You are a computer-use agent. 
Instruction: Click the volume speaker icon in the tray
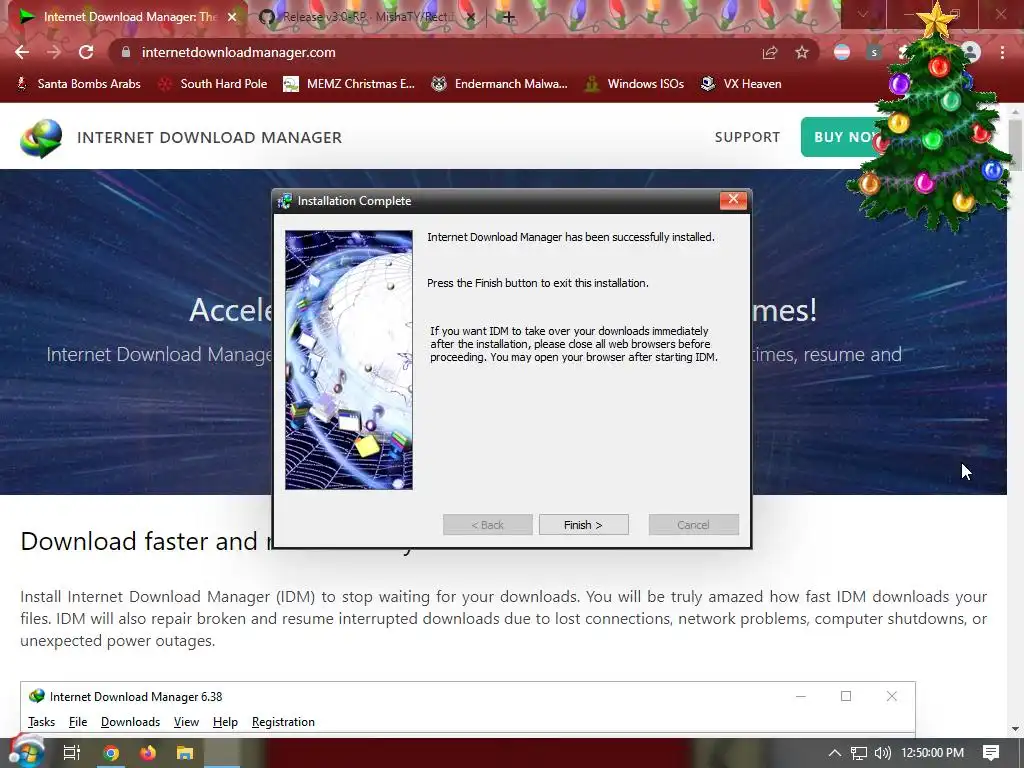(x=882, y=753)
